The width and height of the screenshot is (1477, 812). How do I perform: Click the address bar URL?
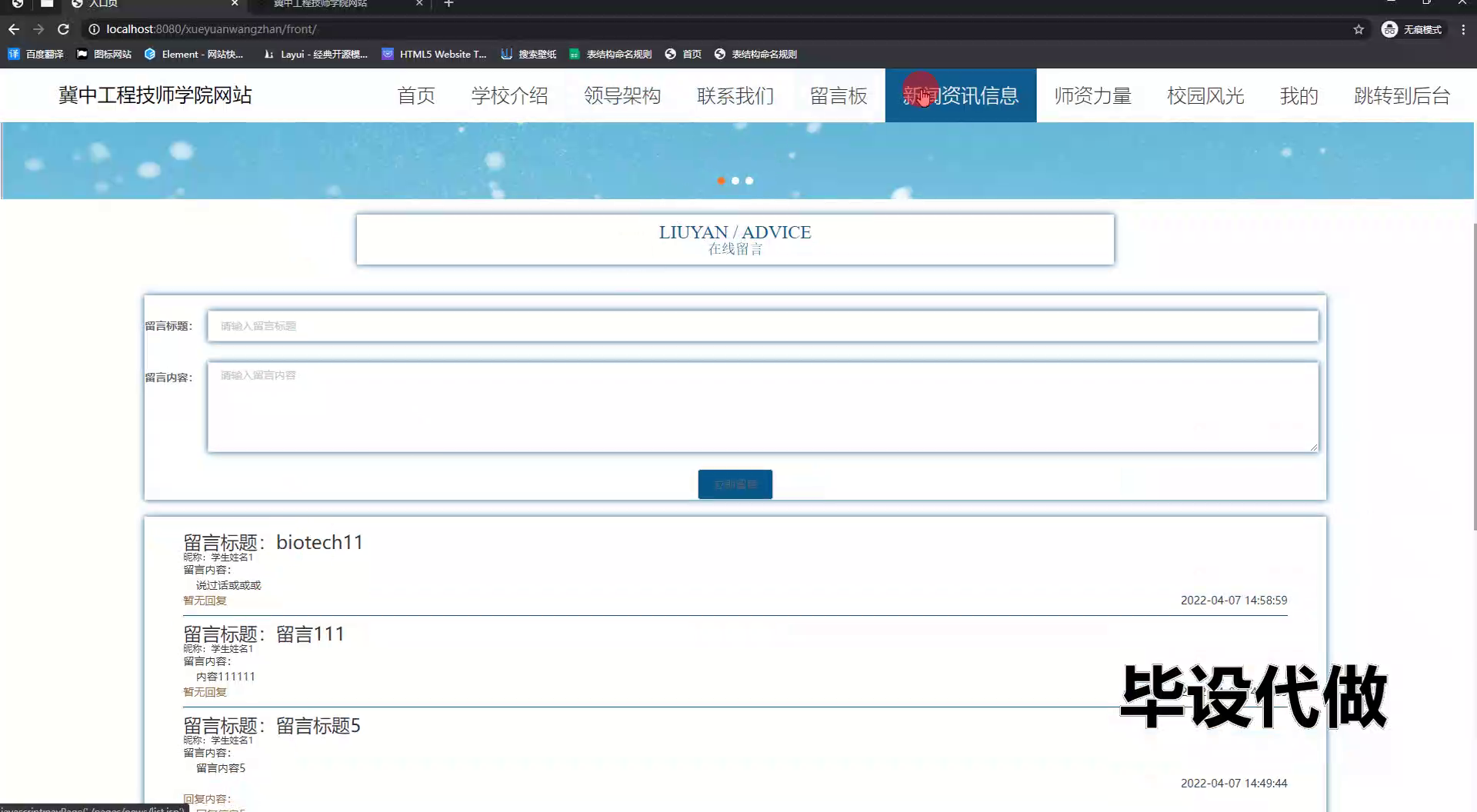click(212, 29)
